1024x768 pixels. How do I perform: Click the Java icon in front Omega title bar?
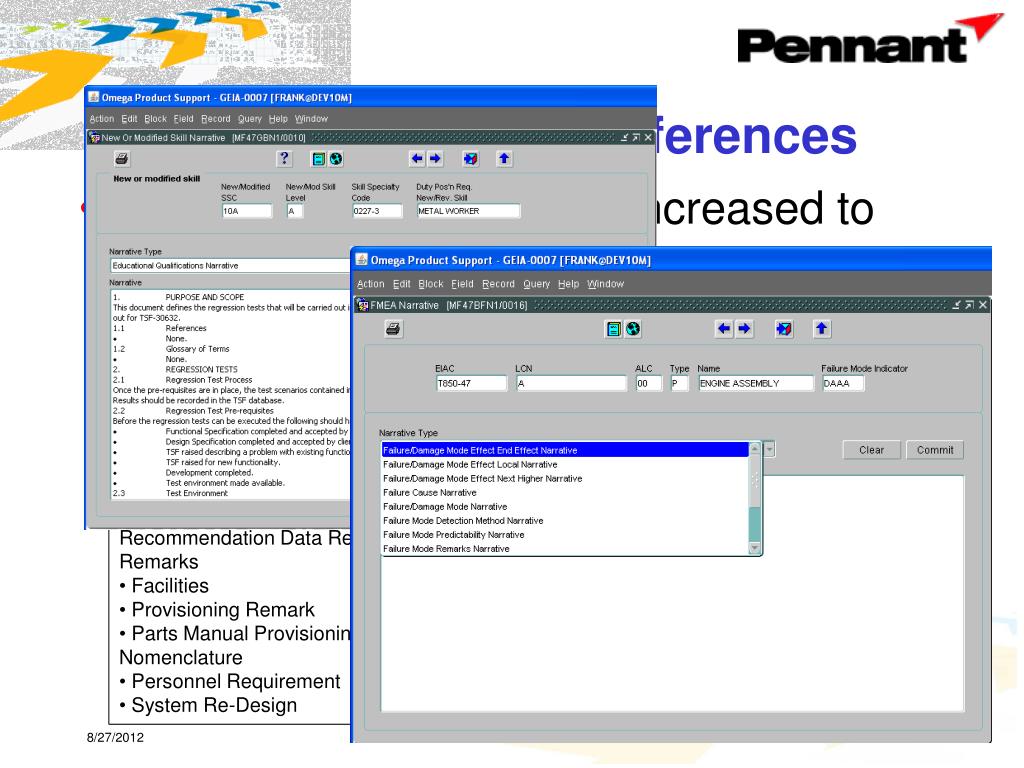[361, 259]
